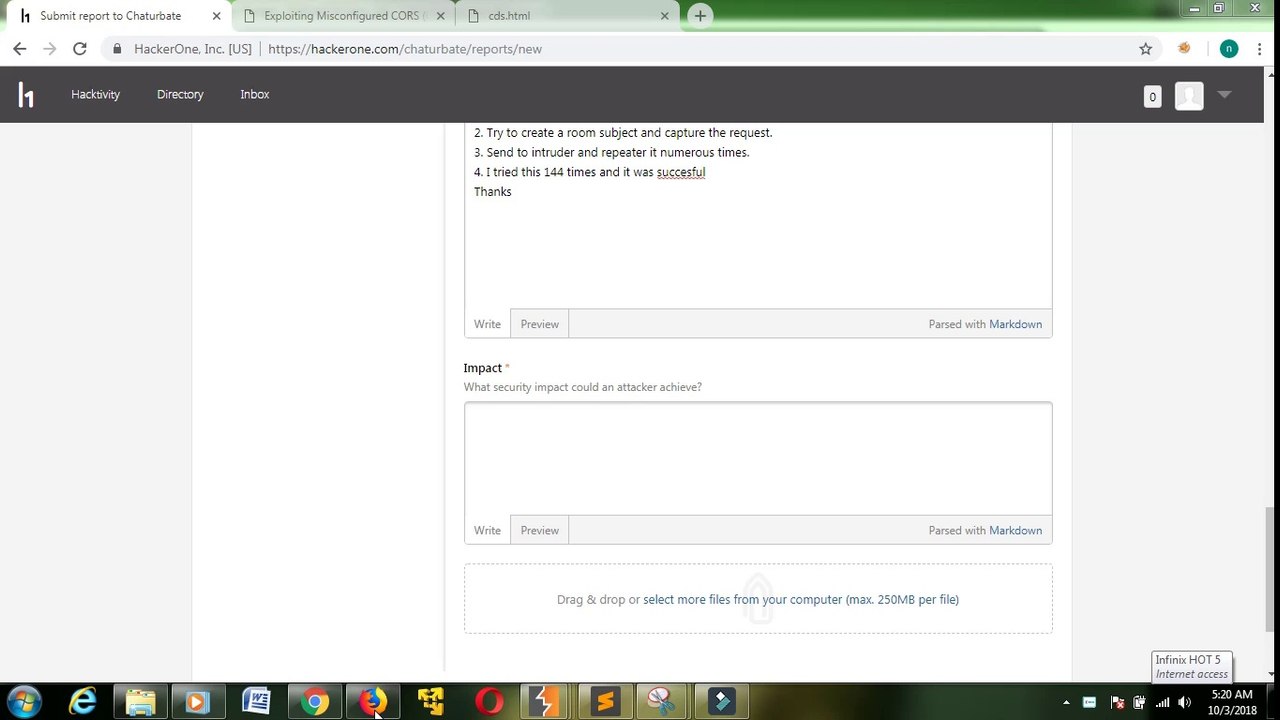1280x720 pixels.
Task: Close the Submit report to Chaturbate tab
Action: click(216, 16)
